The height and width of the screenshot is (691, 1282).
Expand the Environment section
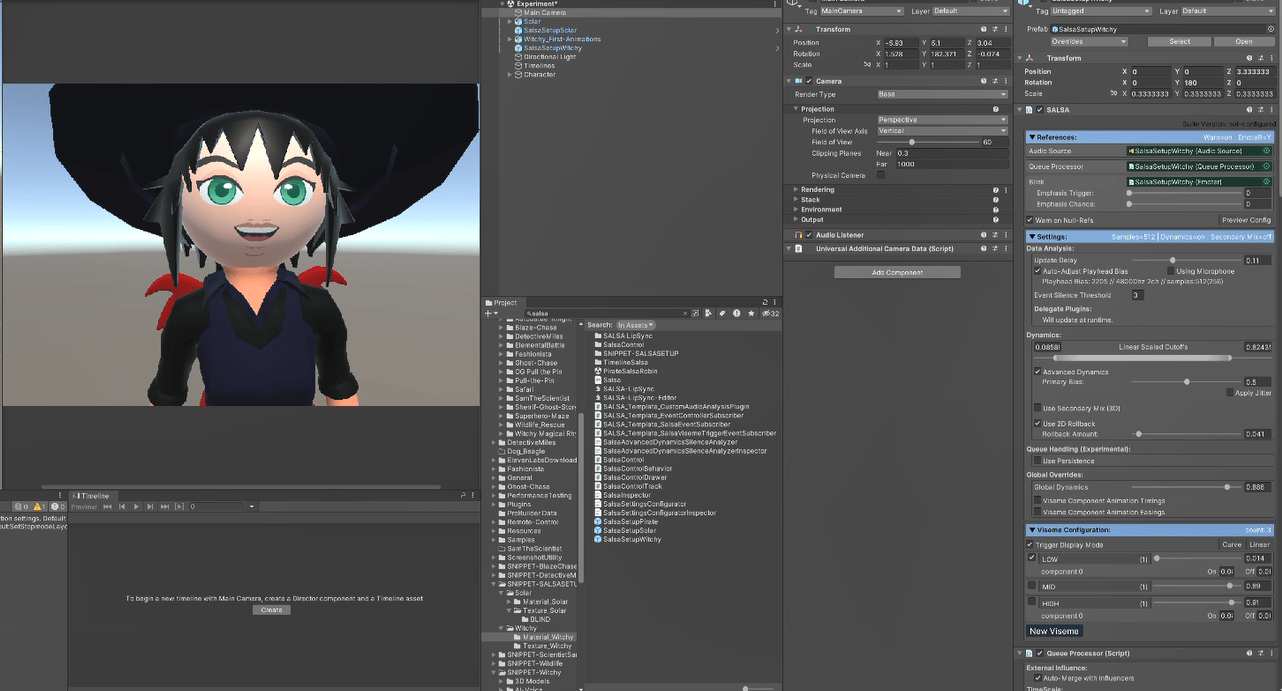pos(796,209)
